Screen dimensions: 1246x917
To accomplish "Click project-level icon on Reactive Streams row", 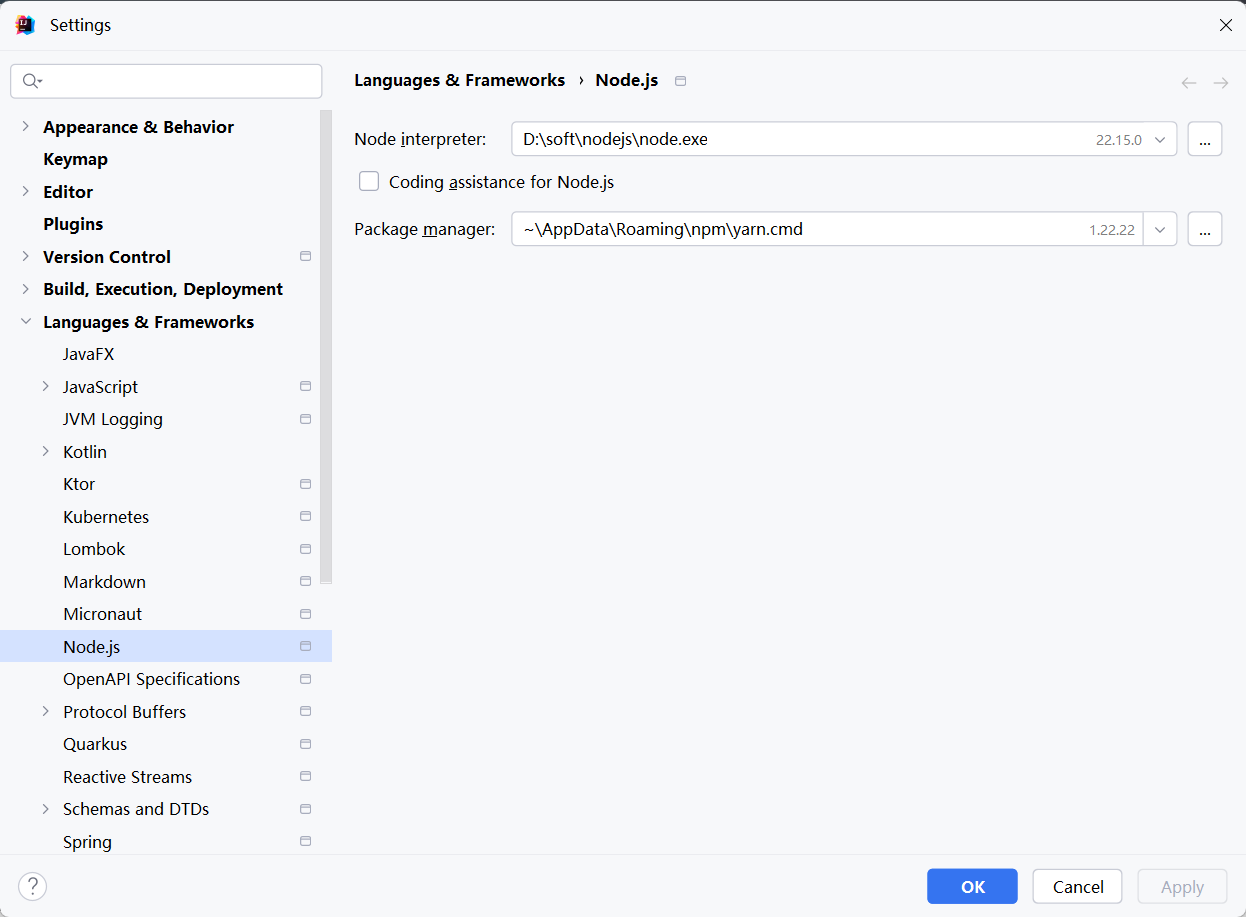I will tap(306, 776).
